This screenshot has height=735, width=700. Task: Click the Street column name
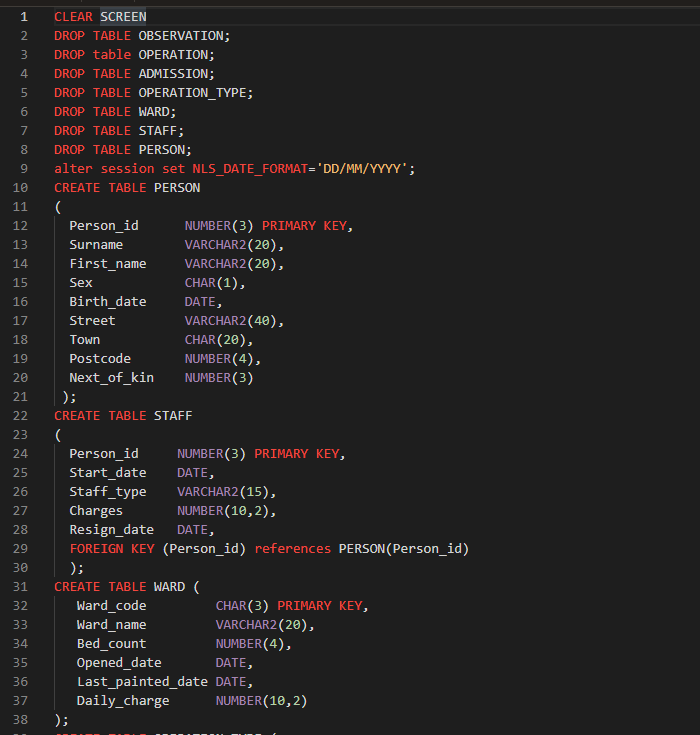point(92,321)
